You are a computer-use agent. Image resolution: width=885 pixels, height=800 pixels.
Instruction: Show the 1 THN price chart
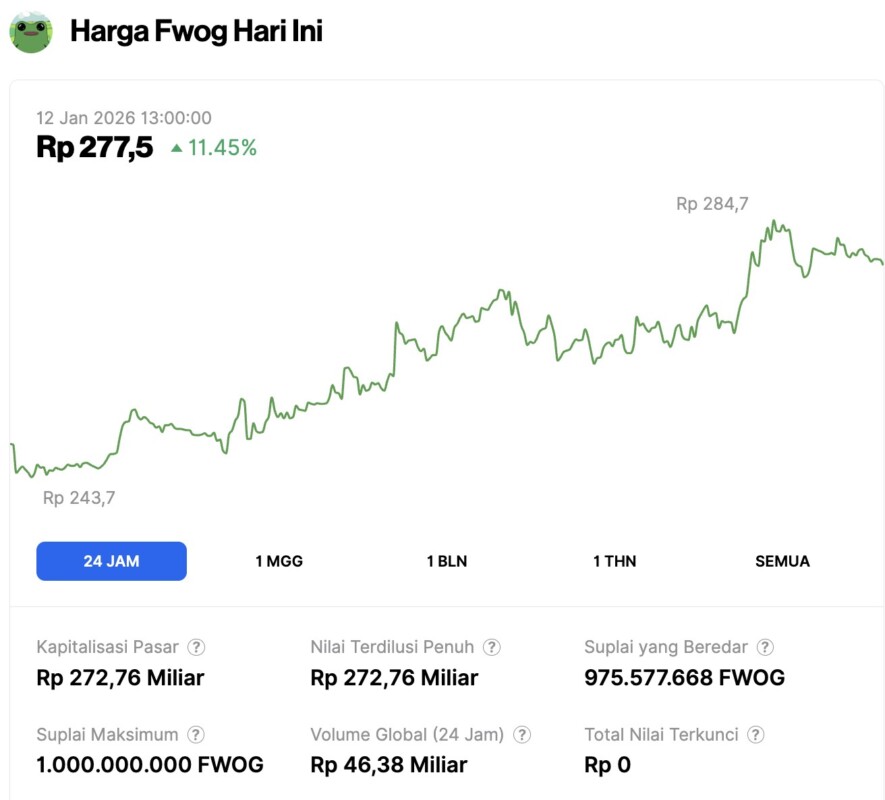(614, 561)
